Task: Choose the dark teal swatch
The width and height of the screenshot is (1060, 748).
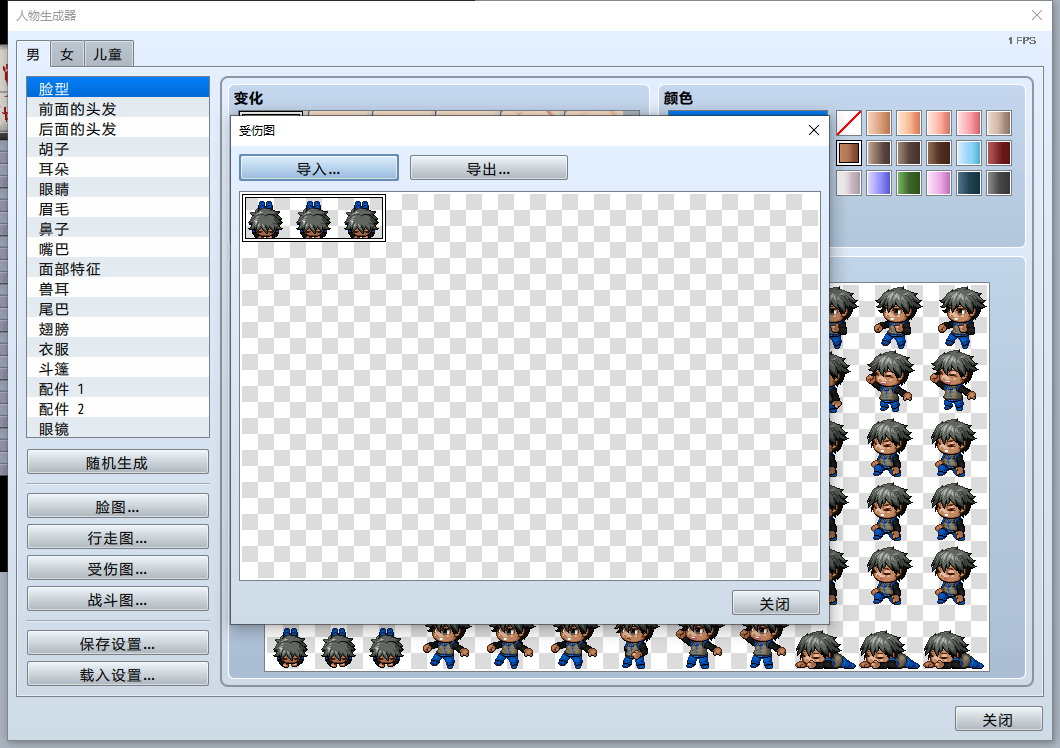Action: click(969, 183)
